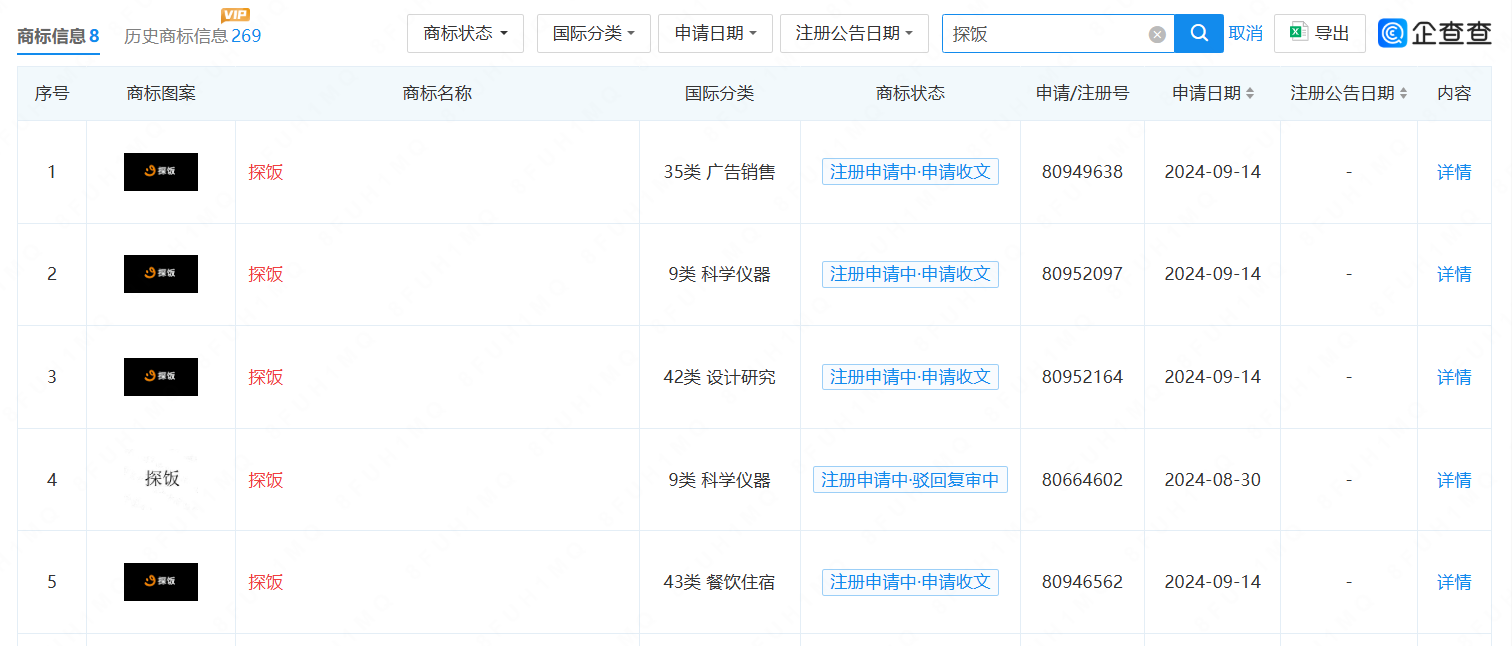Viewport: 1512px width, 646px height.
Task: Expand the 注册公告日期 dropdown
Action: (x=853, y=34)
